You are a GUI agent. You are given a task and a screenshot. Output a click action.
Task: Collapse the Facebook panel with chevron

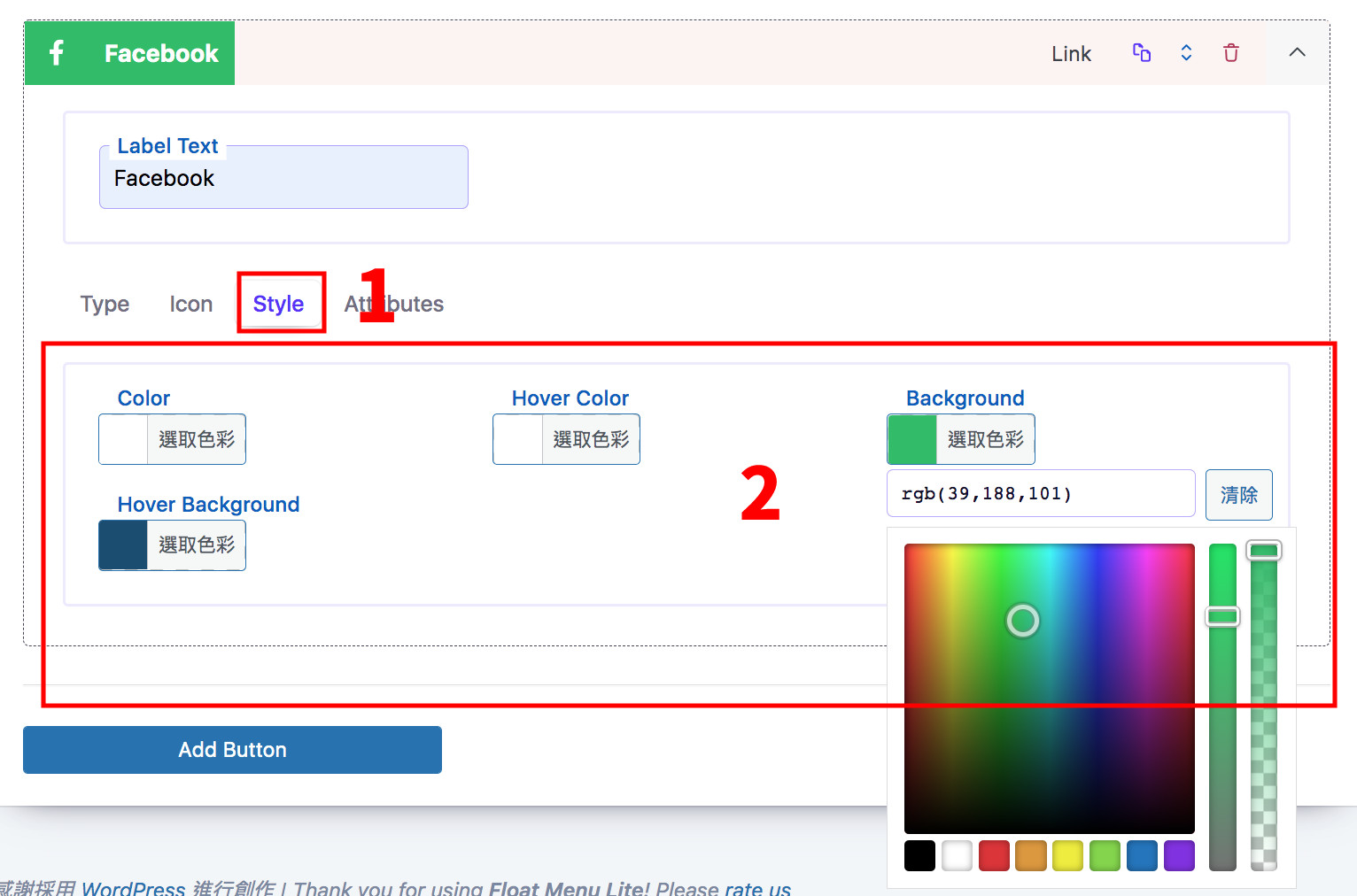click(x=1297, y=52)
